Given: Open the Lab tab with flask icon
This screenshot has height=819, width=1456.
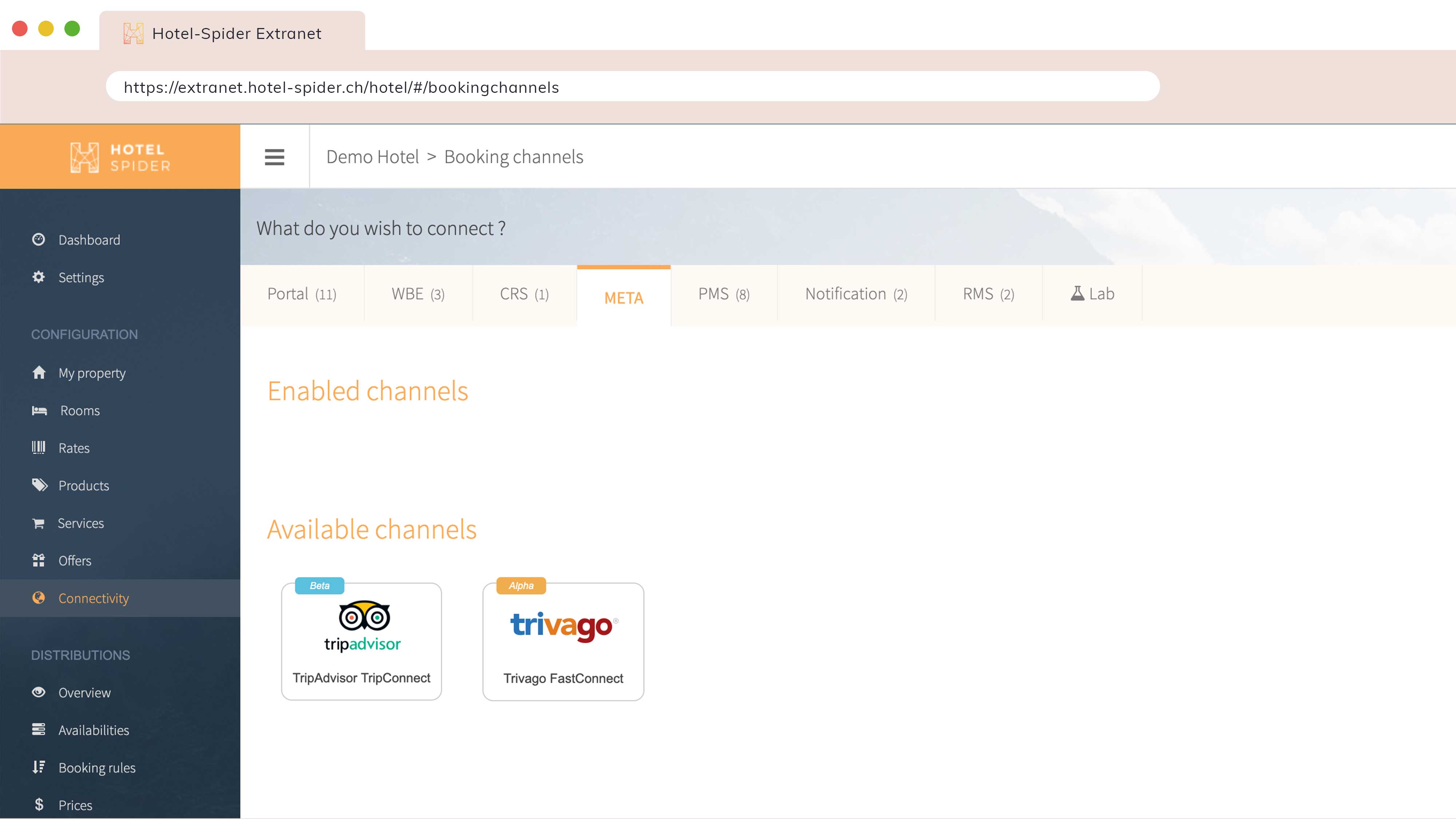Looking at the screenshot, I should pyautogui.click(x=1092, y=294).
